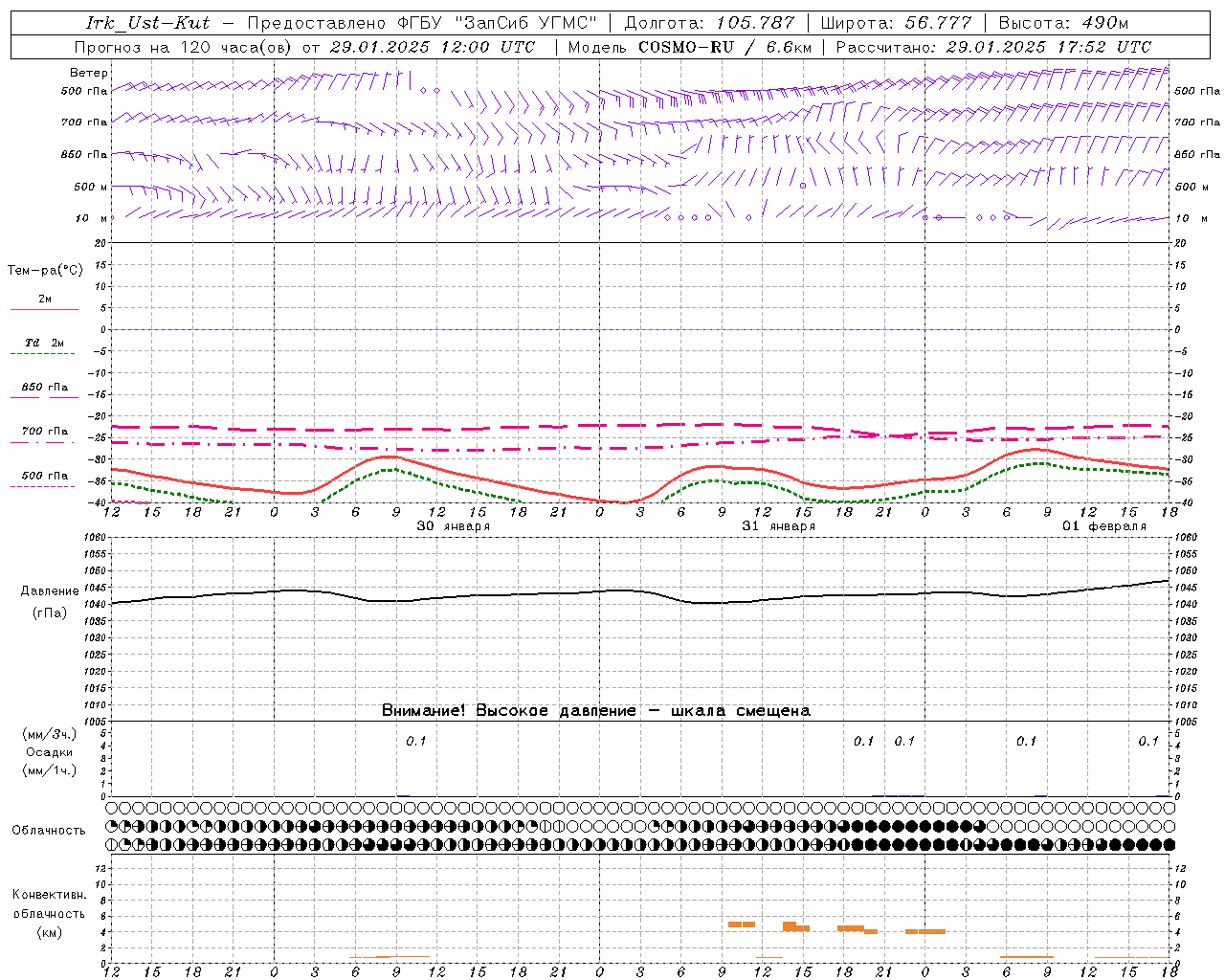
Task: Click the Осадки precipitation label
Action: pos(50,752)
